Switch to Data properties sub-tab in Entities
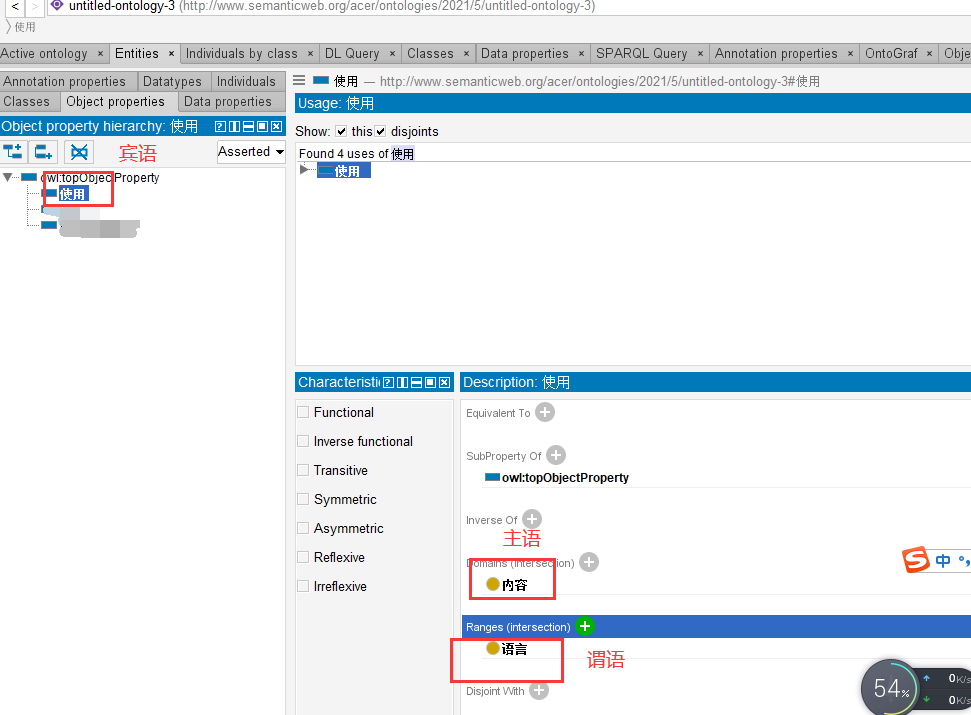 point(228,102)
